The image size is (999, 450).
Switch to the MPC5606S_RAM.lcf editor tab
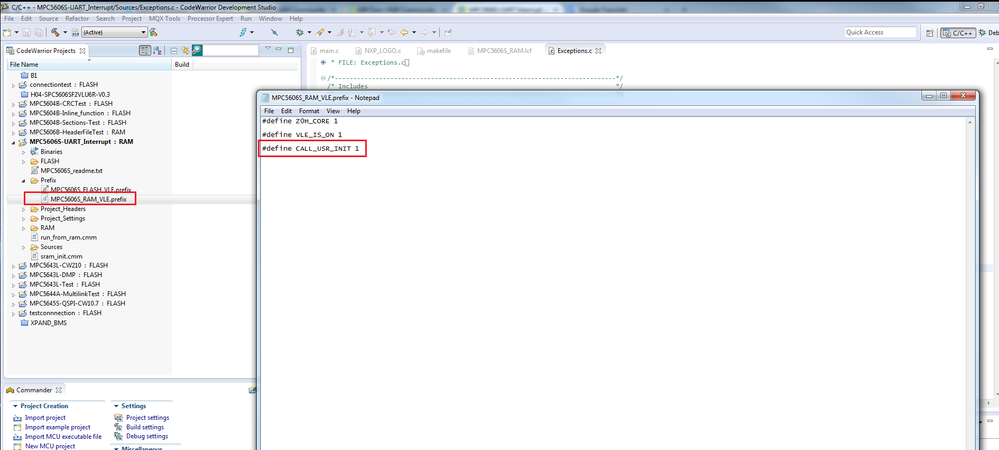tap(499, 50)
